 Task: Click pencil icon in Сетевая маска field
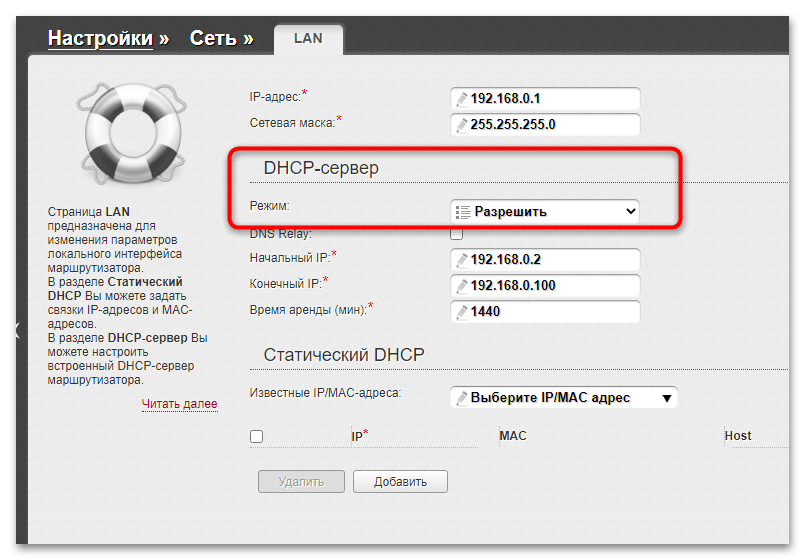[x=461, y=125]
